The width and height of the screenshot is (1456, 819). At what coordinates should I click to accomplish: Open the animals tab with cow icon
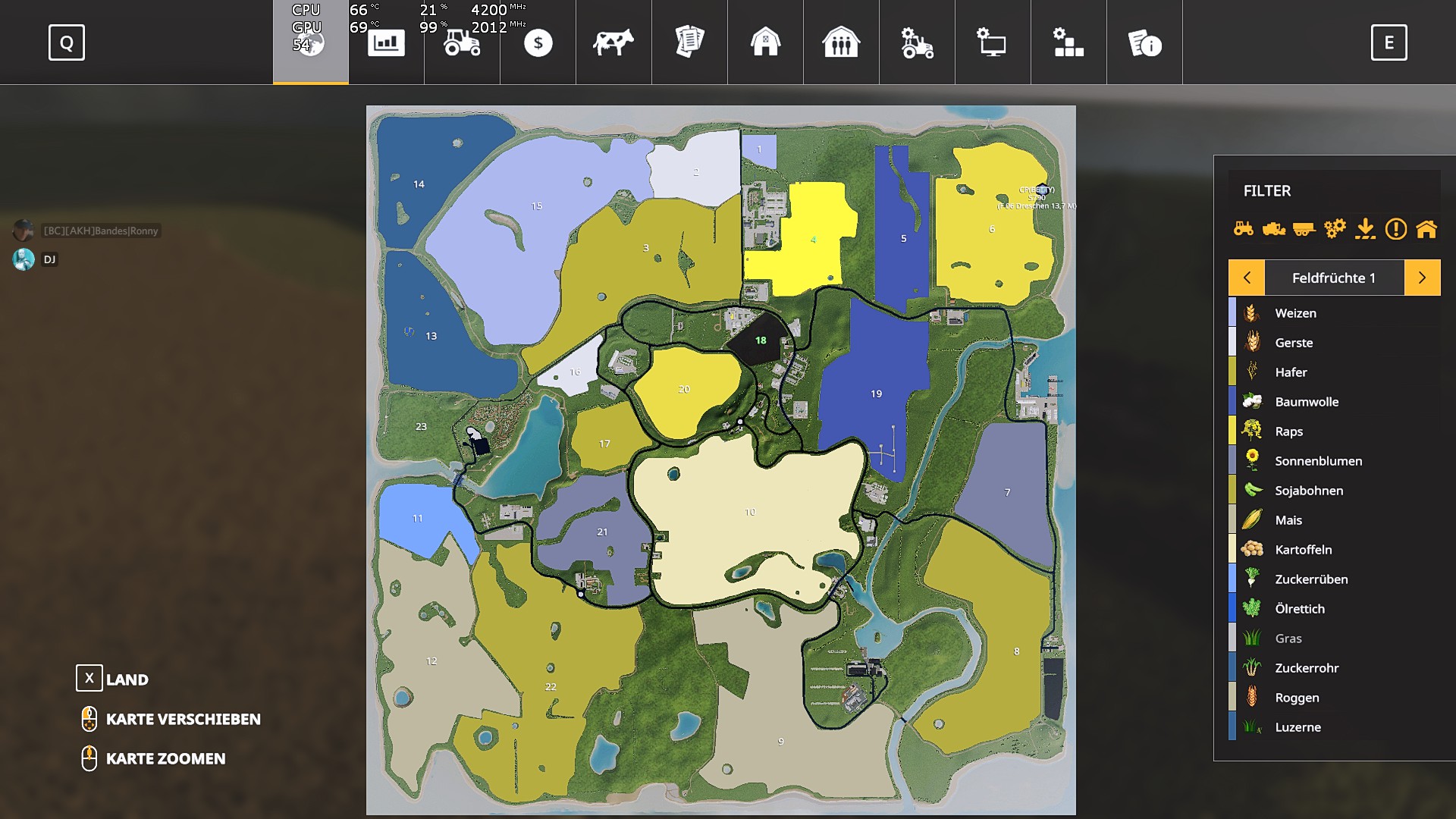[x=613, y=42]
